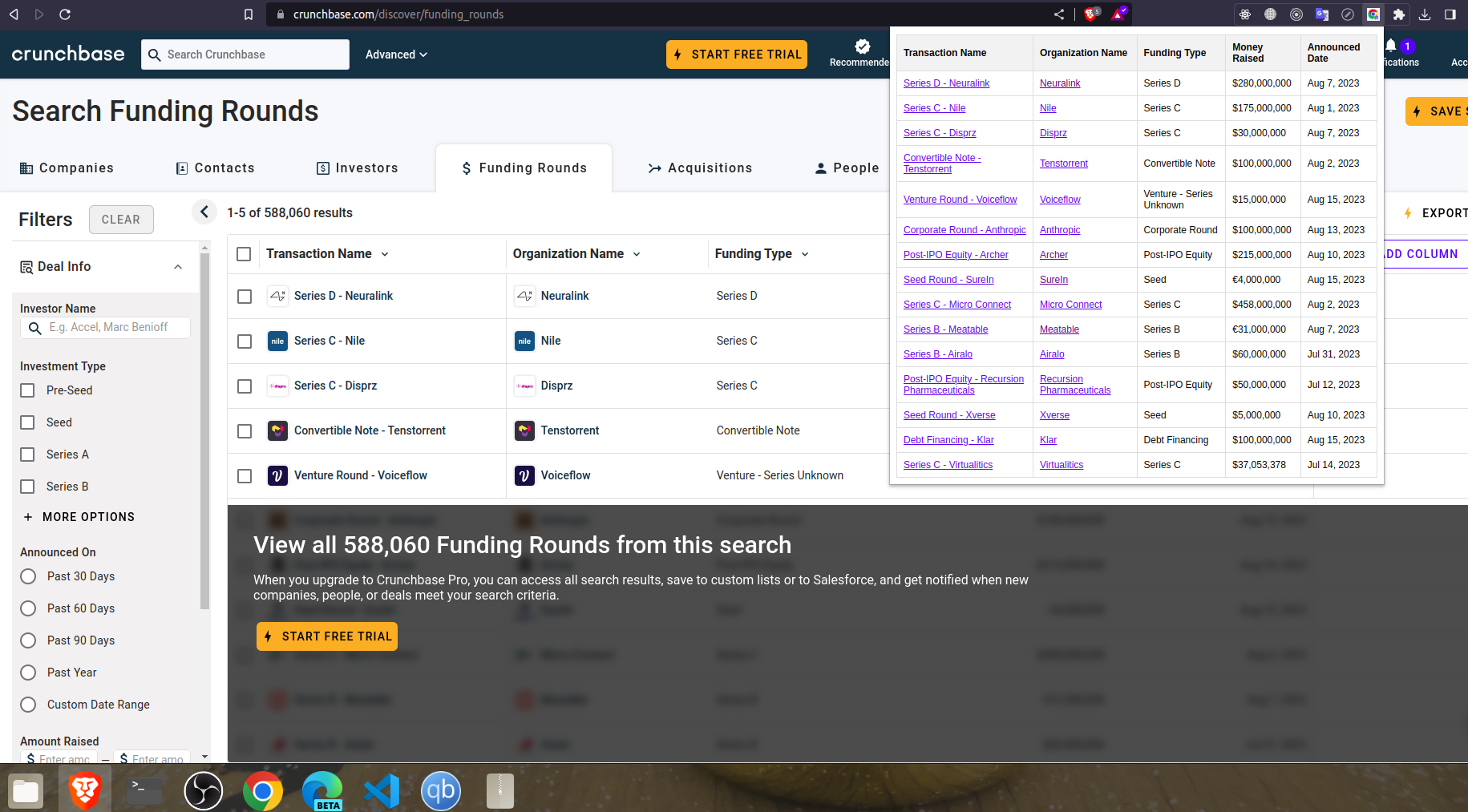Click Tenstorrent logo in Transaction Name column
The width and height of the screenshot is (1468, 812).
point(277,430)
